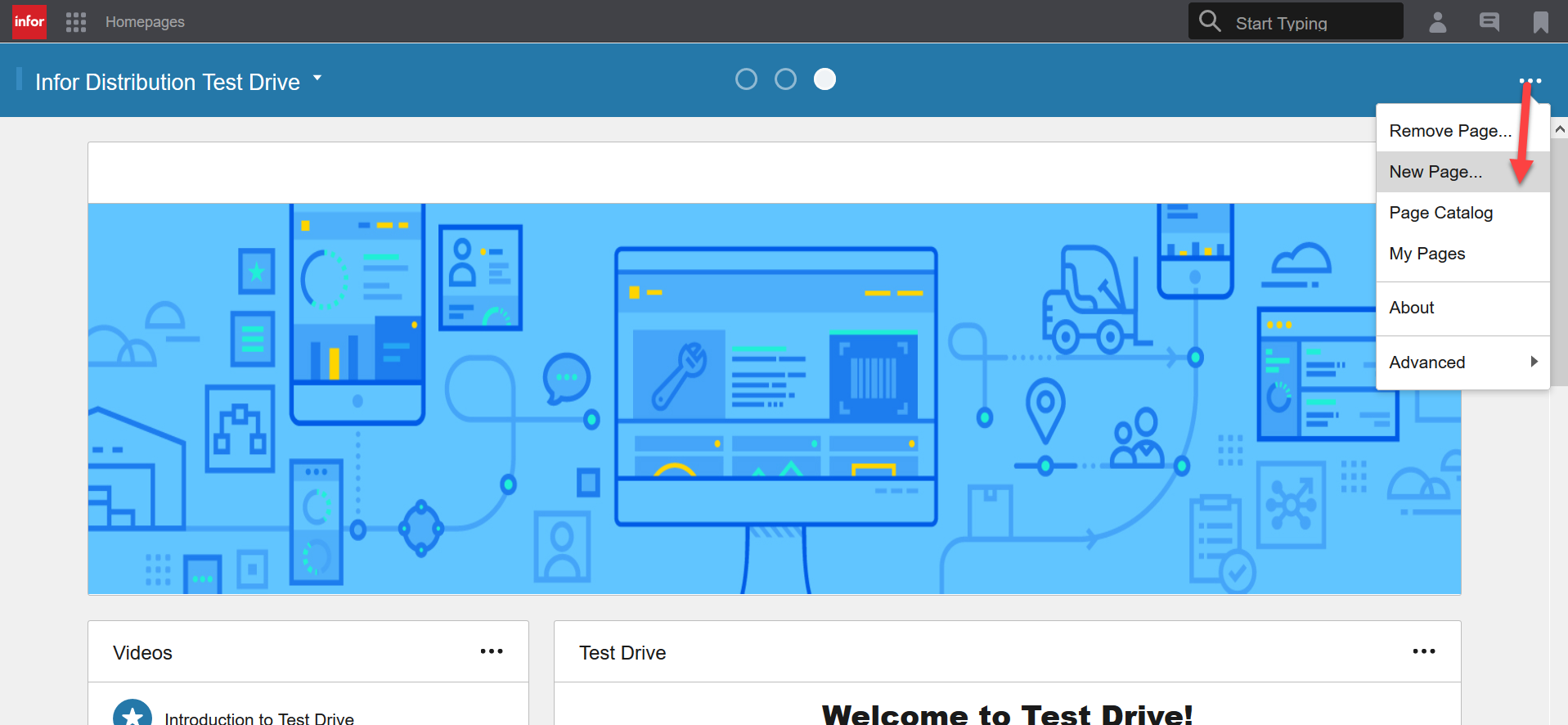Image resolution: width=1568 pixels, height=725 pixels.
Task: Open the Videos widget three-dot menu
Action: [x=492, y=651]
